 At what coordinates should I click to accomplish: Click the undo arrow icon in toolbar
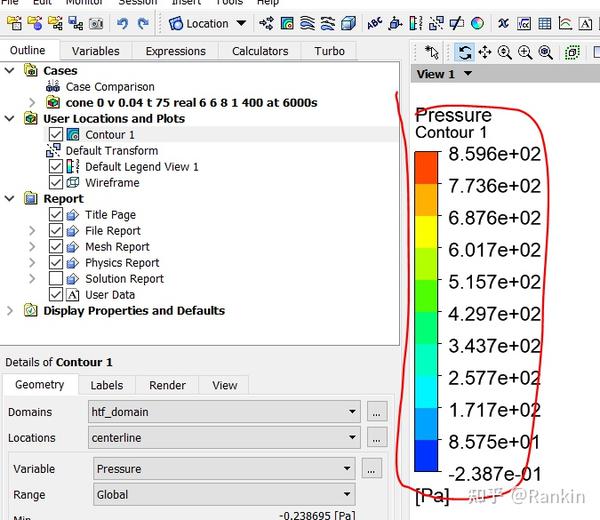[x=122, y=24]
